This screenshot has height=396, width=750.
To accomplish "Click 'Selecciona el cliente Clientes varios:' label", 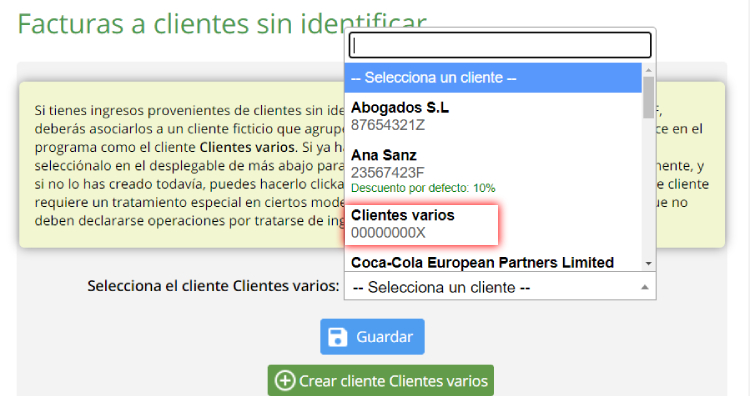I will pos(213,286).
